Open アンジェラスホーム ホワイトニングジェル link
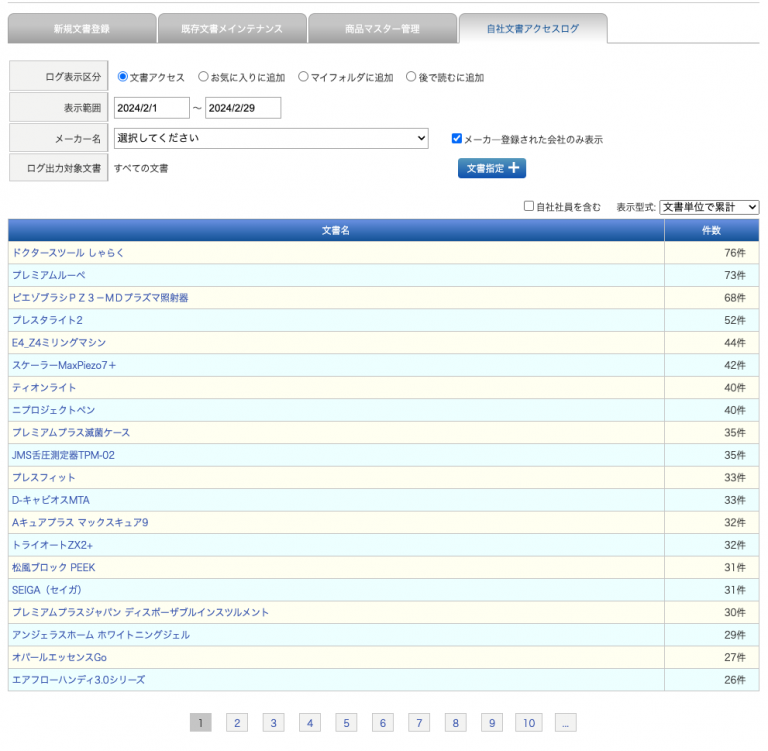This screenshot has width=768, height=751. coord(101,635)
